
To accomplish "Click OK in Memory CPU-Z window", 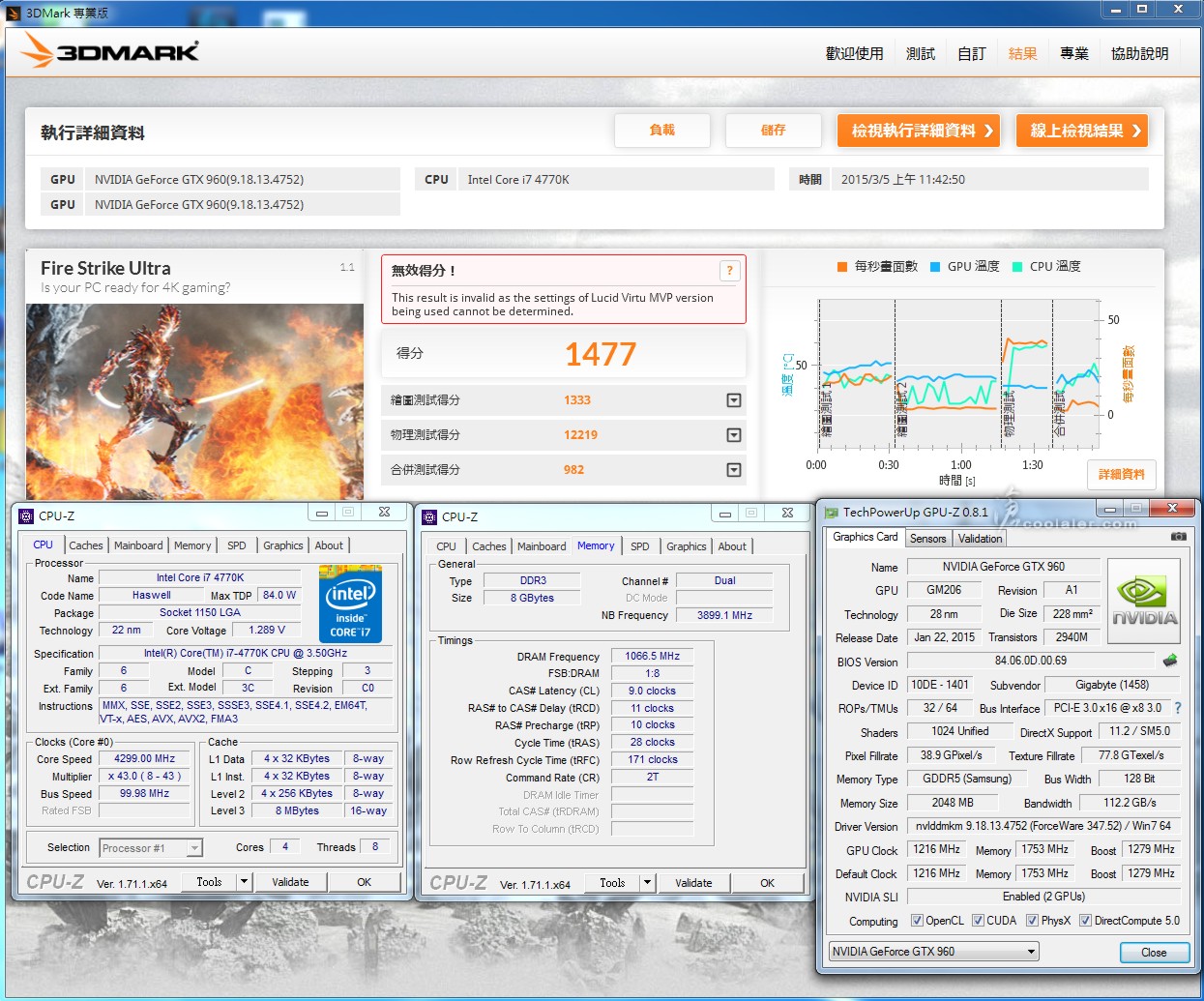I will (x=767, y=883).
